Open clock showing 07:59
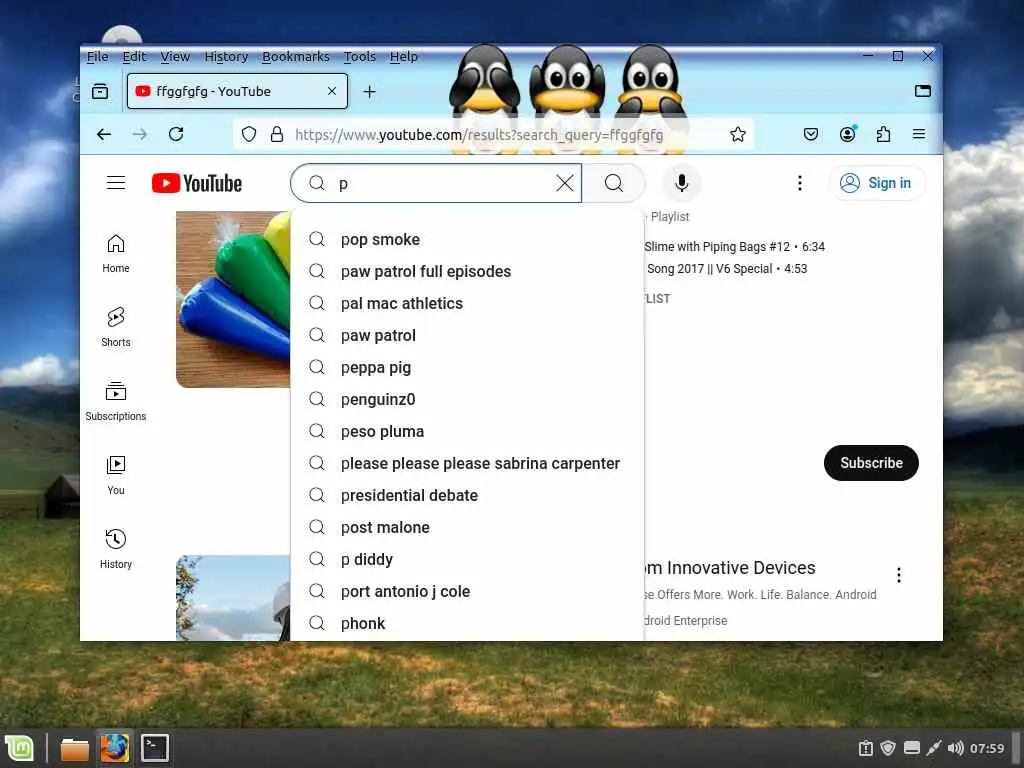The image size is (1024, 768). [x=987, y=748]
